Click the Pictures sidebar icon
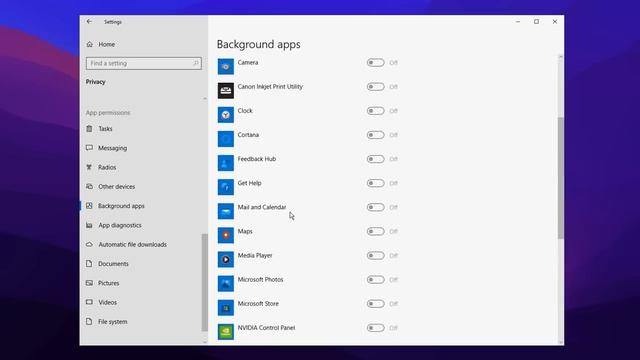 click(89, 283)
